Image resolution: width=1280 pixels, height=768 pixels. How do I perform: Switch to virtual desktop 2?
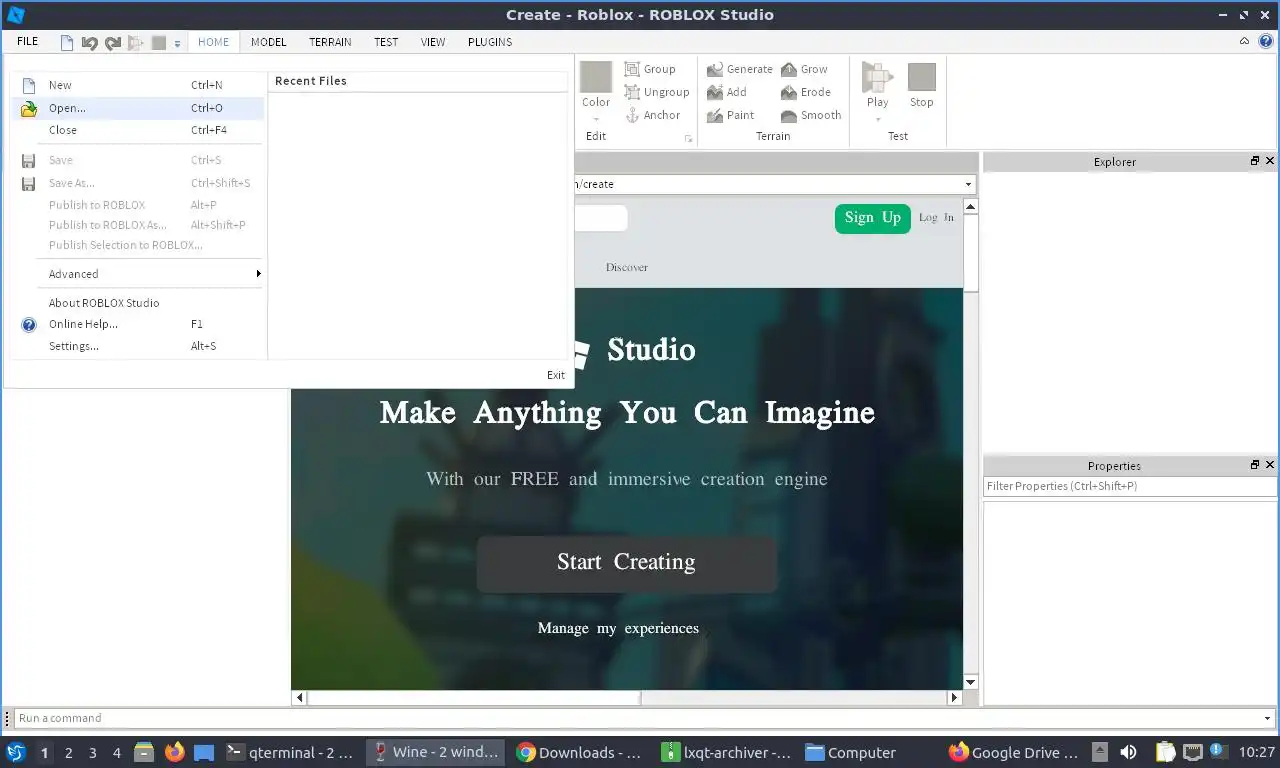tap(68, 753)
